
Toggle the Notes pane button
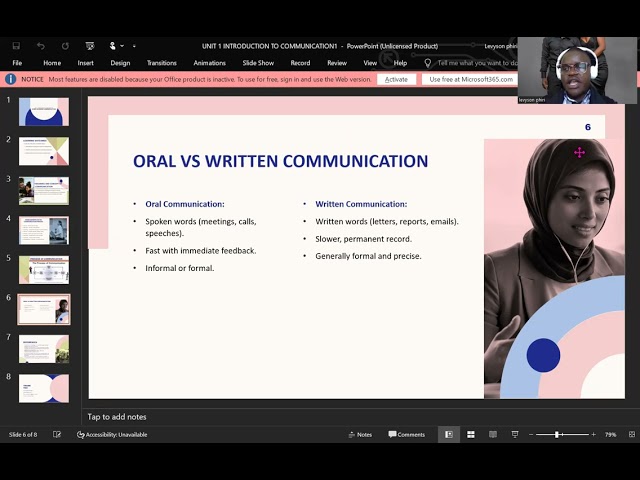coord(360,435)
